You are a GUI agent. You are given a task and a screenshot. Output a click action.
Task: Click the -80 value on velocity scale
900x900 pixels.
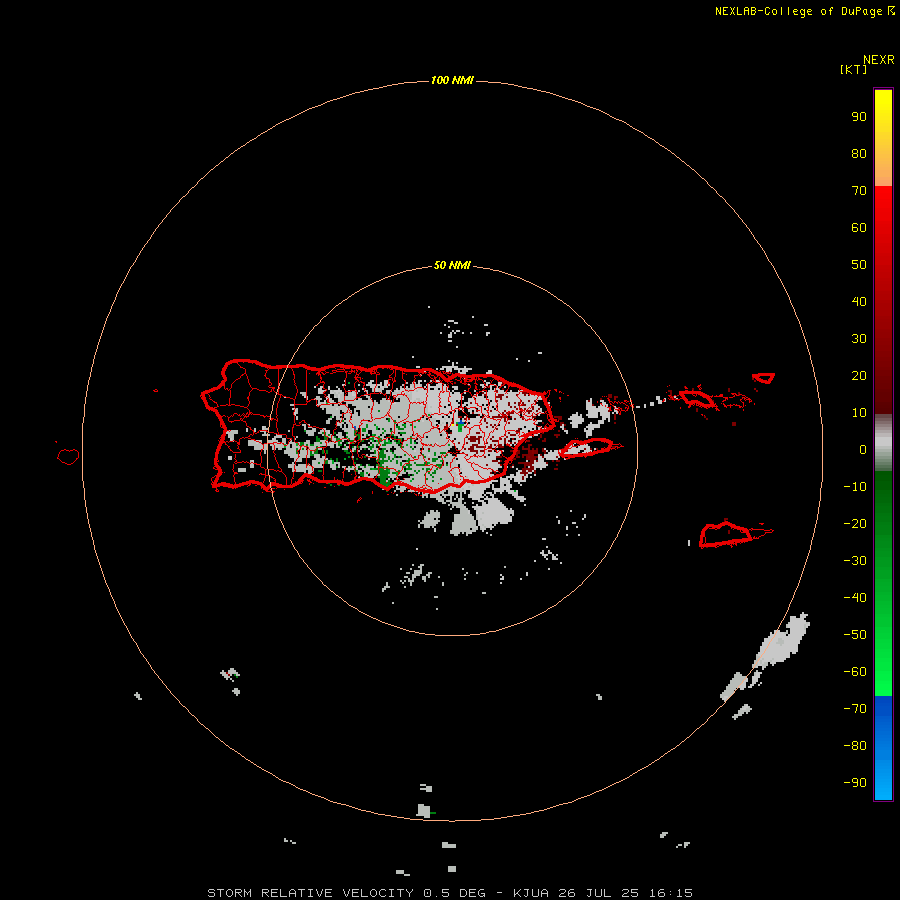point(855,746)
